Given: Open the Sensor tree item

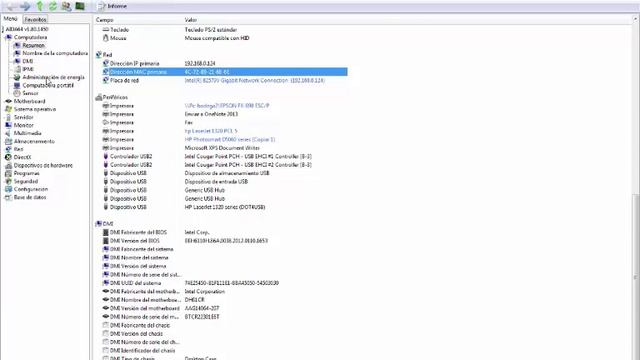Looking at the screenshot, I should tap(30, 93).
